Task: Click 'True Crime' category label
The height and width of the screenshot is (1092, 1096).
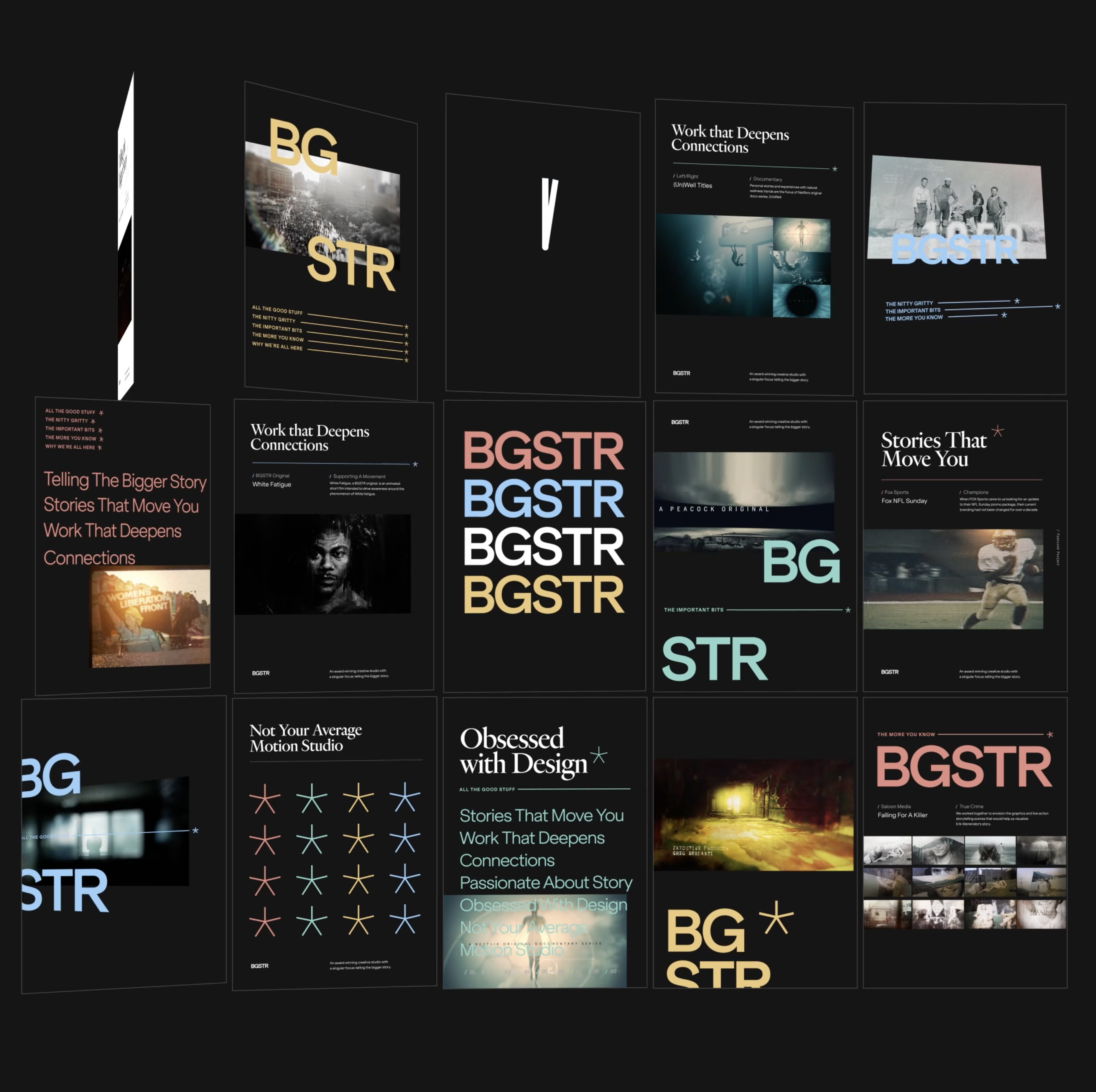Action: click(x=969, y=807)
